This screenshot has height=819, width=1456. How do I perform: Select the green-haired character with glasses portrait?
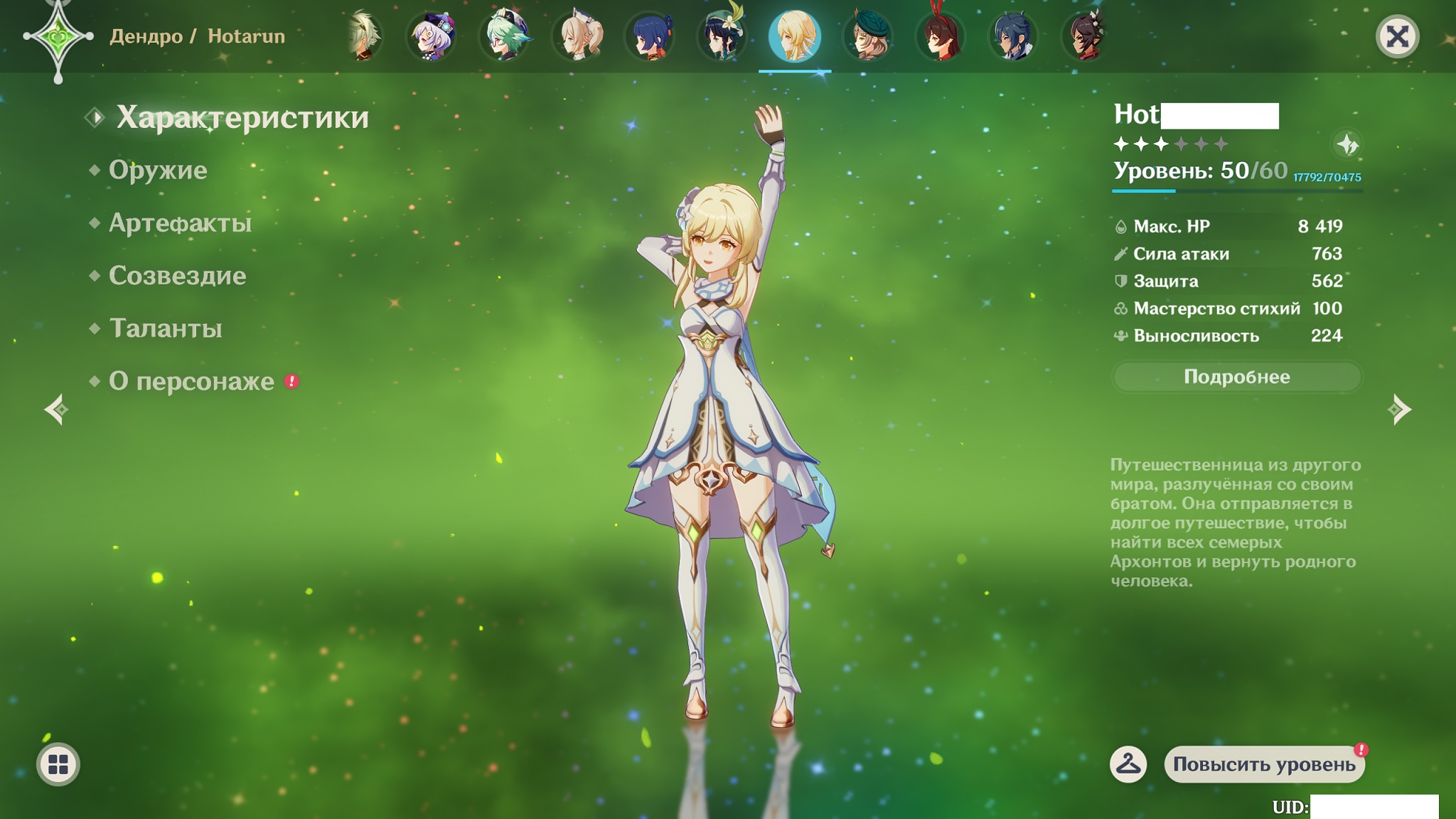coord(505,36)
